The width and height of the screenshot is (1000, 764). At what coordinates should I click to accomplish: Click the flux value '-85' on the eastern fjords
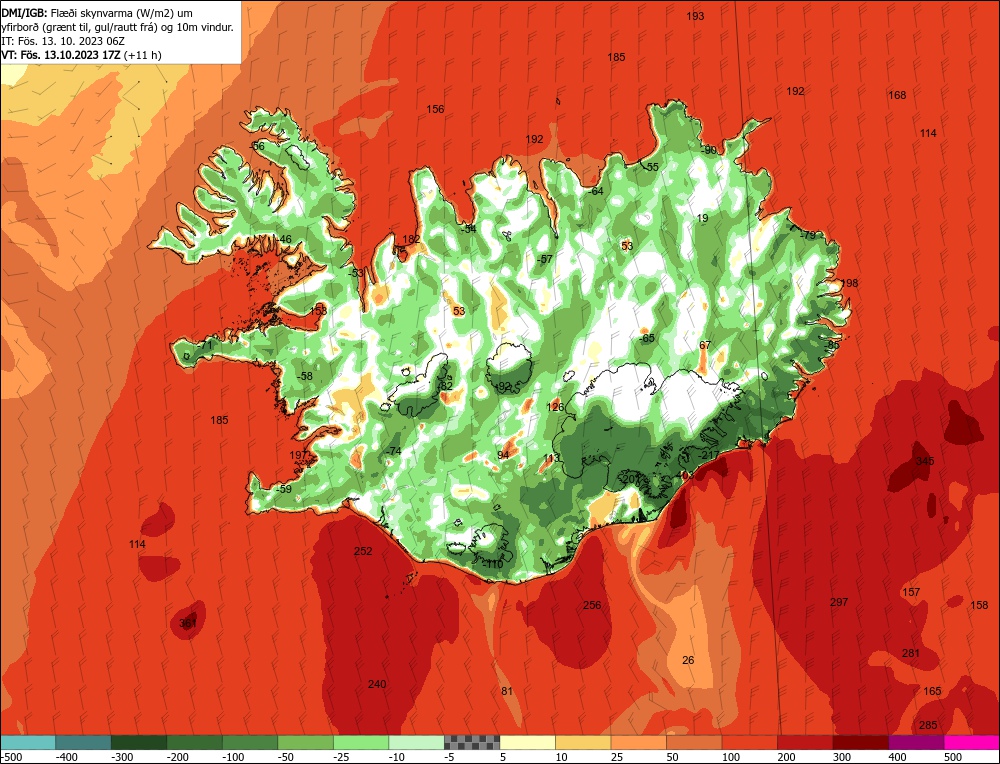pyautogui.click(x=832, y=345)
